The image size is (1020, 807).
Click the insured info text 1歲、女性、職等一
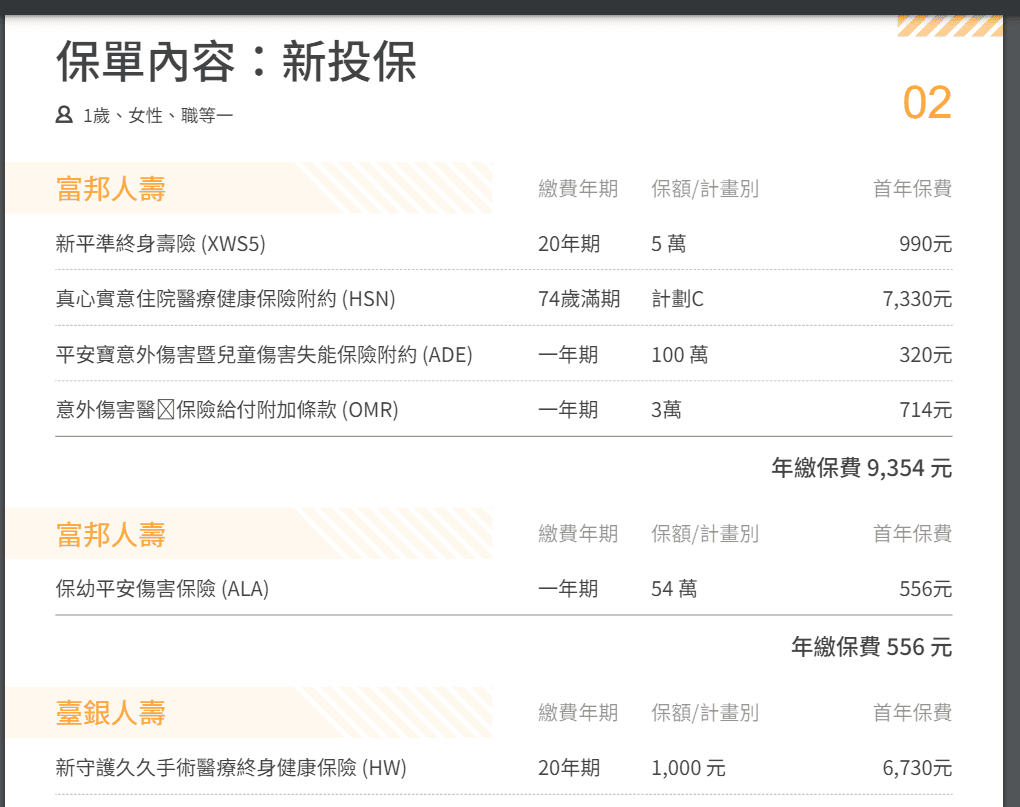click(157, 116)
